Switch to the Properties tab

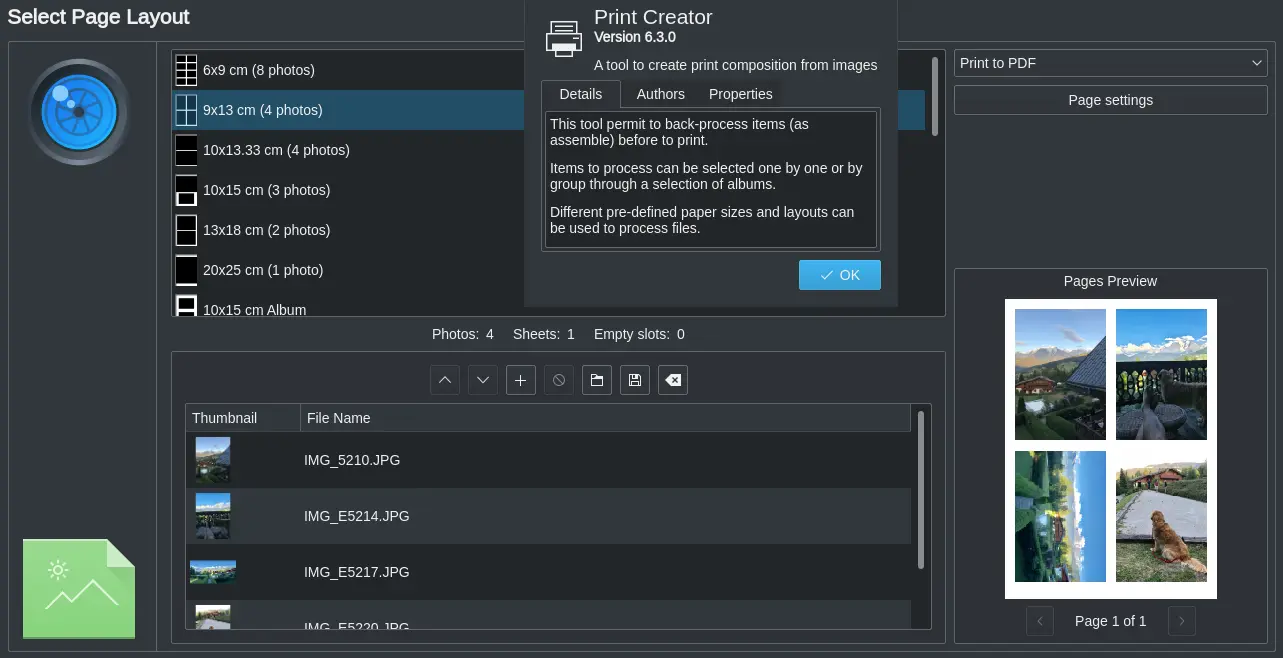click(x=740, y=94)
